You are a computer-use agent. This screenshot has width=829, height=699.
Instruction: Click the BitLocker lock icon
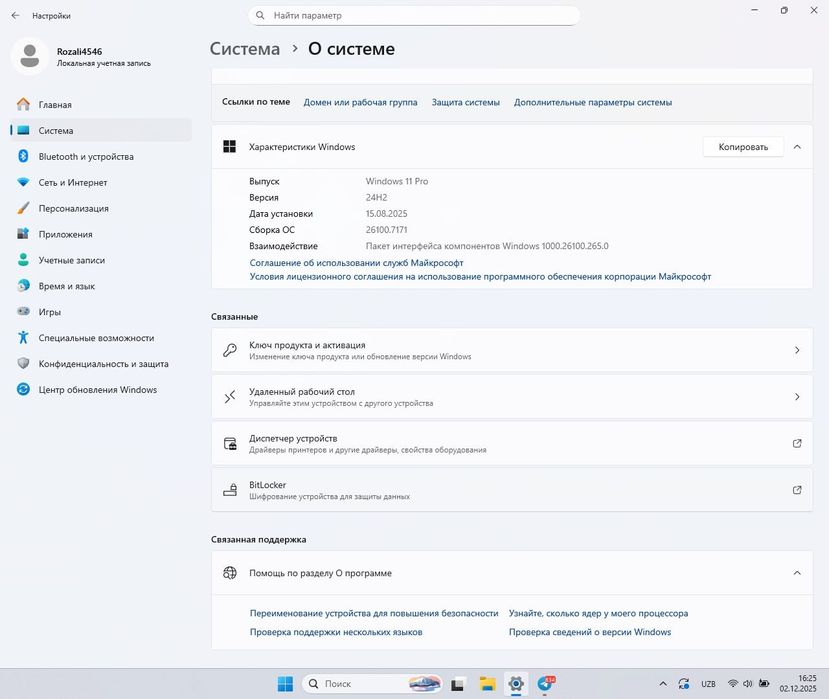point(229,490)
